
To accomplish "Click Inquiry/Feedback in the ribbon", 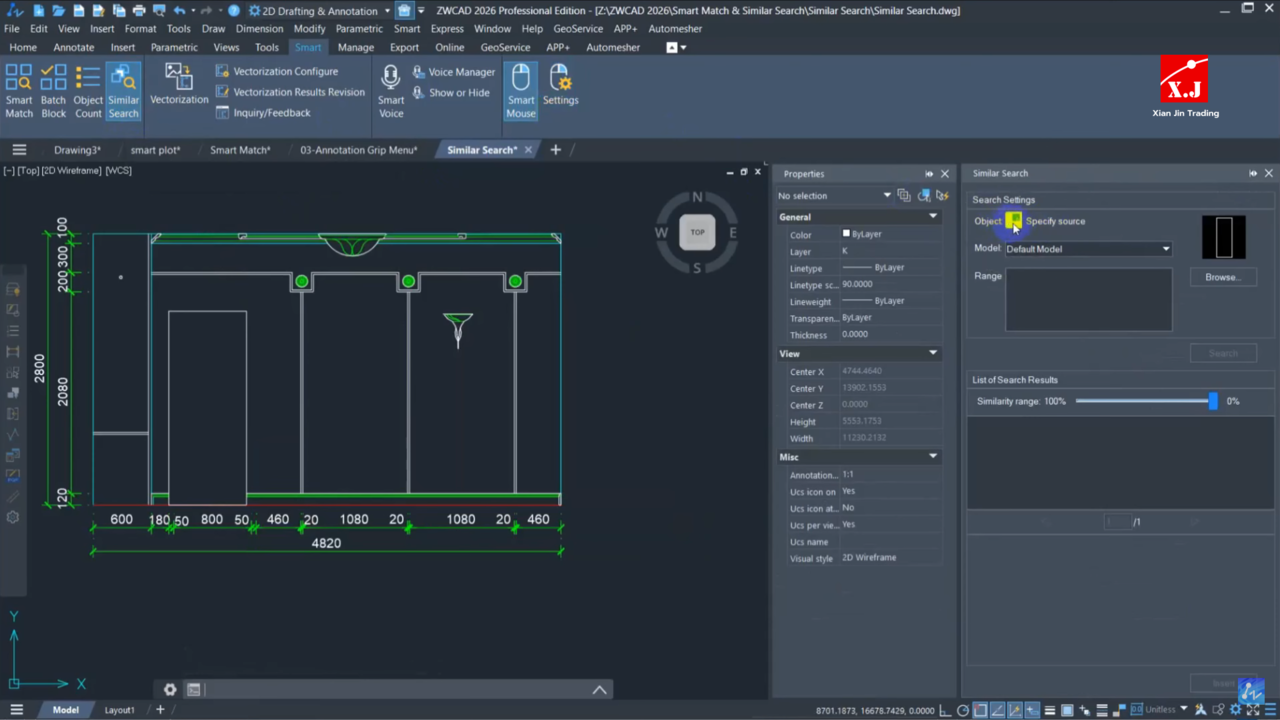I will [271, 113].
